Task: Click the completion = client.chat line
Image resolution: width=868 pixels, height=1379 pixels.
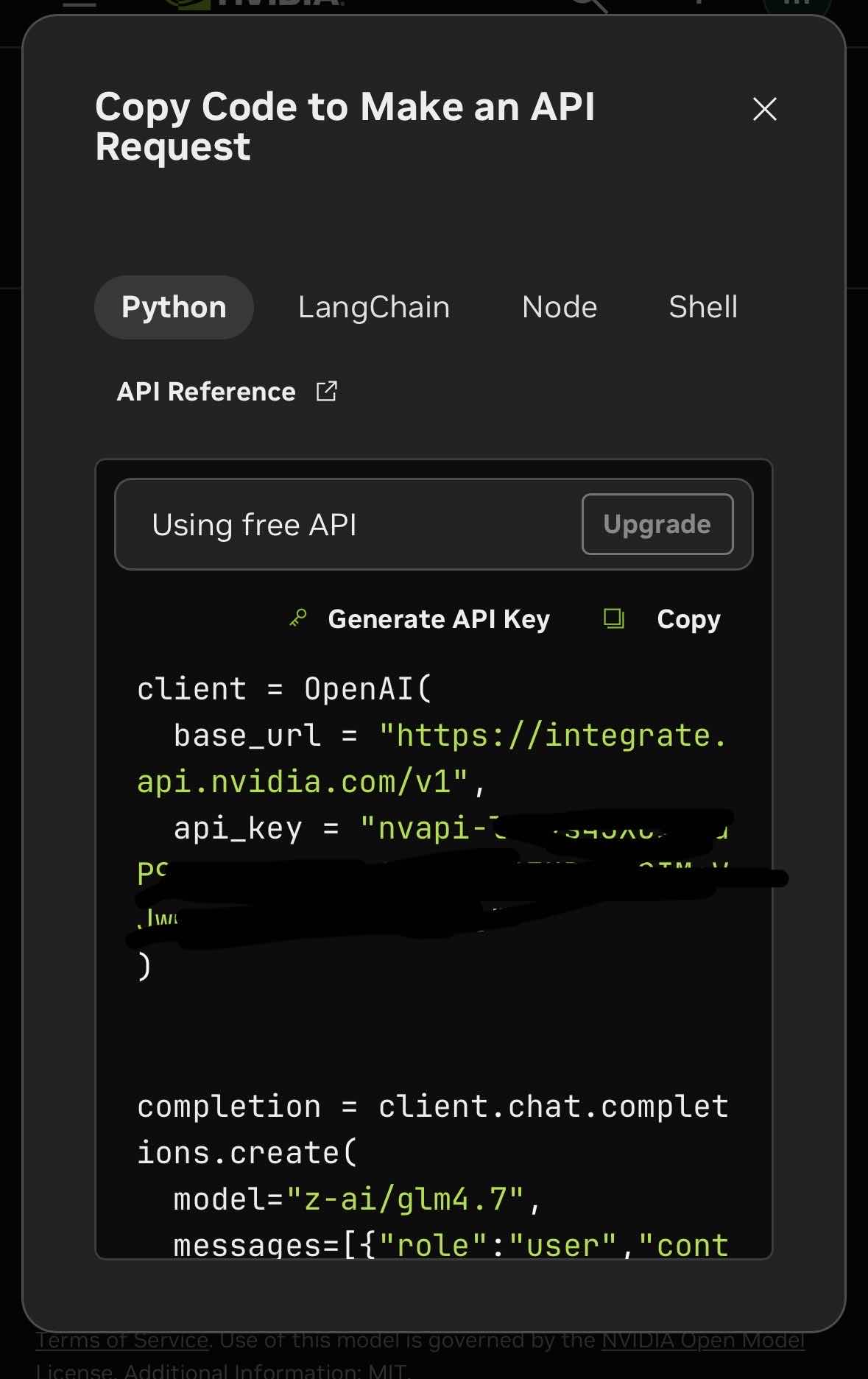Action: point(433,1107)
